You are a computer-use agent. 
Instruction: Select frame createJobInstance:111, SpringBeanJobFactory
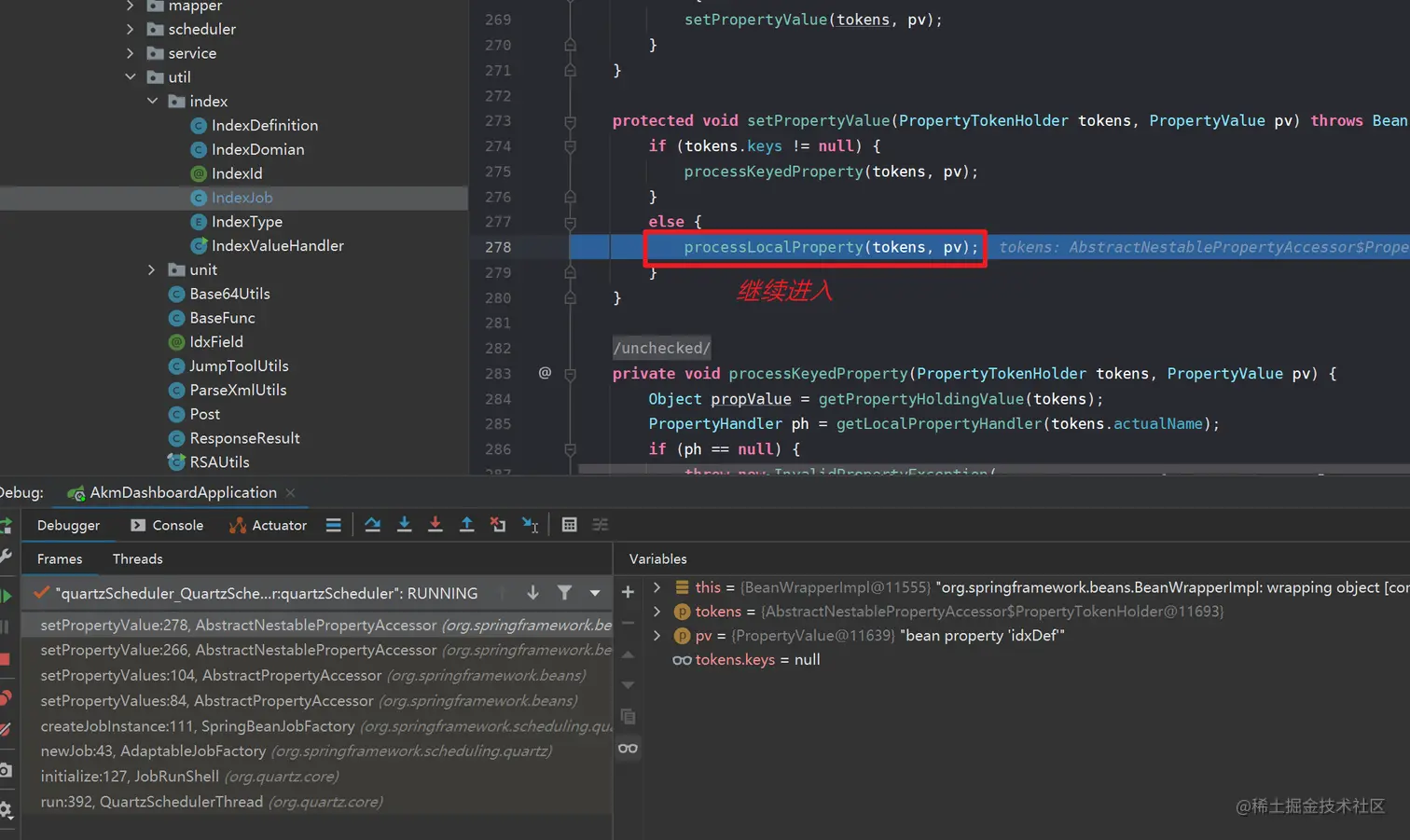point(317,725)
